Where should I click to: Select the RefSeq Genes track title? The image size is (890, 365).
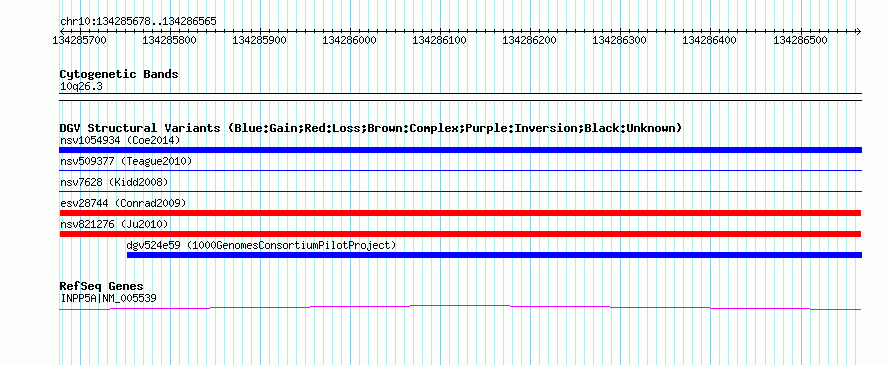[x=102, y=286]
